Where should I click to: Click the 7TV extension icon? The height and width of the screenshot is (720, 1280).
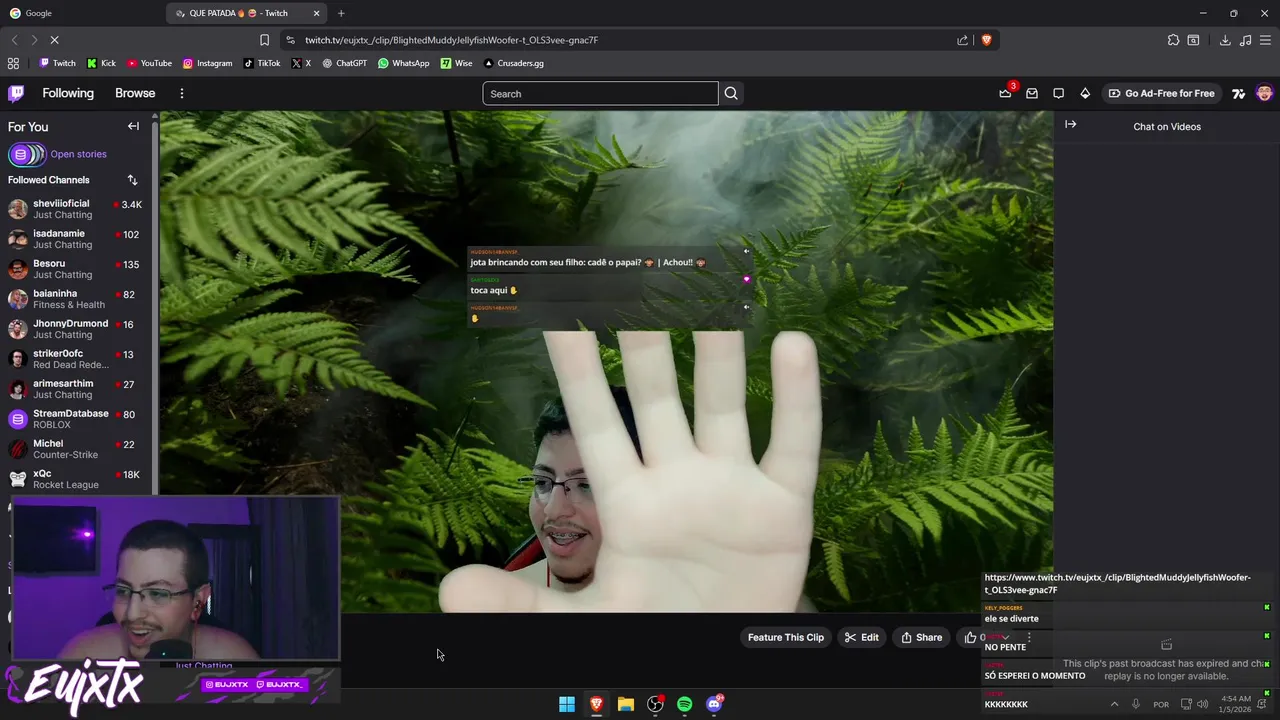1238,93
